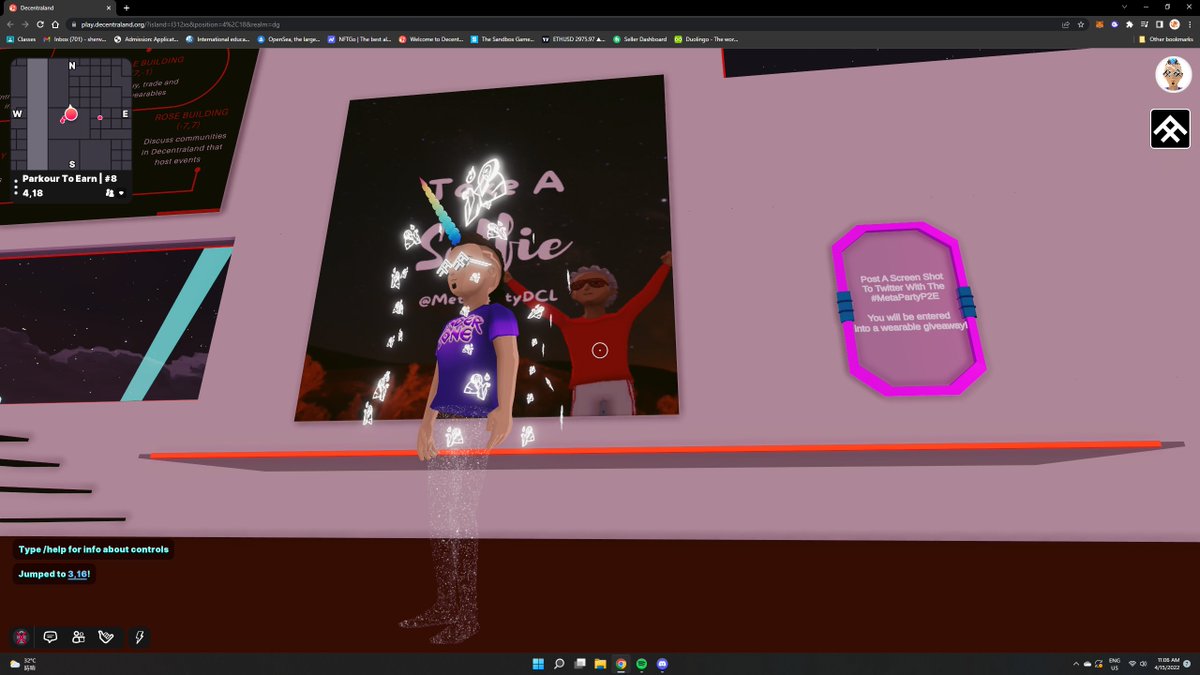The height and width of the screenshot is (675, 1200).
Task: Reload the Decentraland page
Action: [x=40, y=24]
